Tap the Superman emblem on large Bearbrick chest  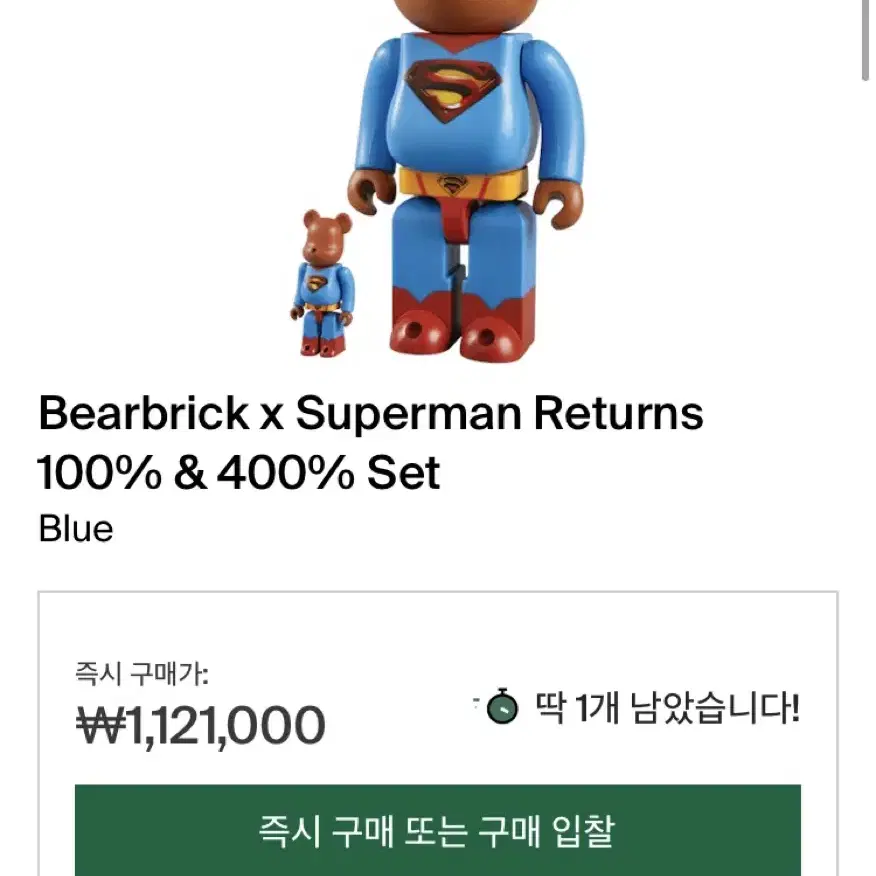tap(453, 91)
